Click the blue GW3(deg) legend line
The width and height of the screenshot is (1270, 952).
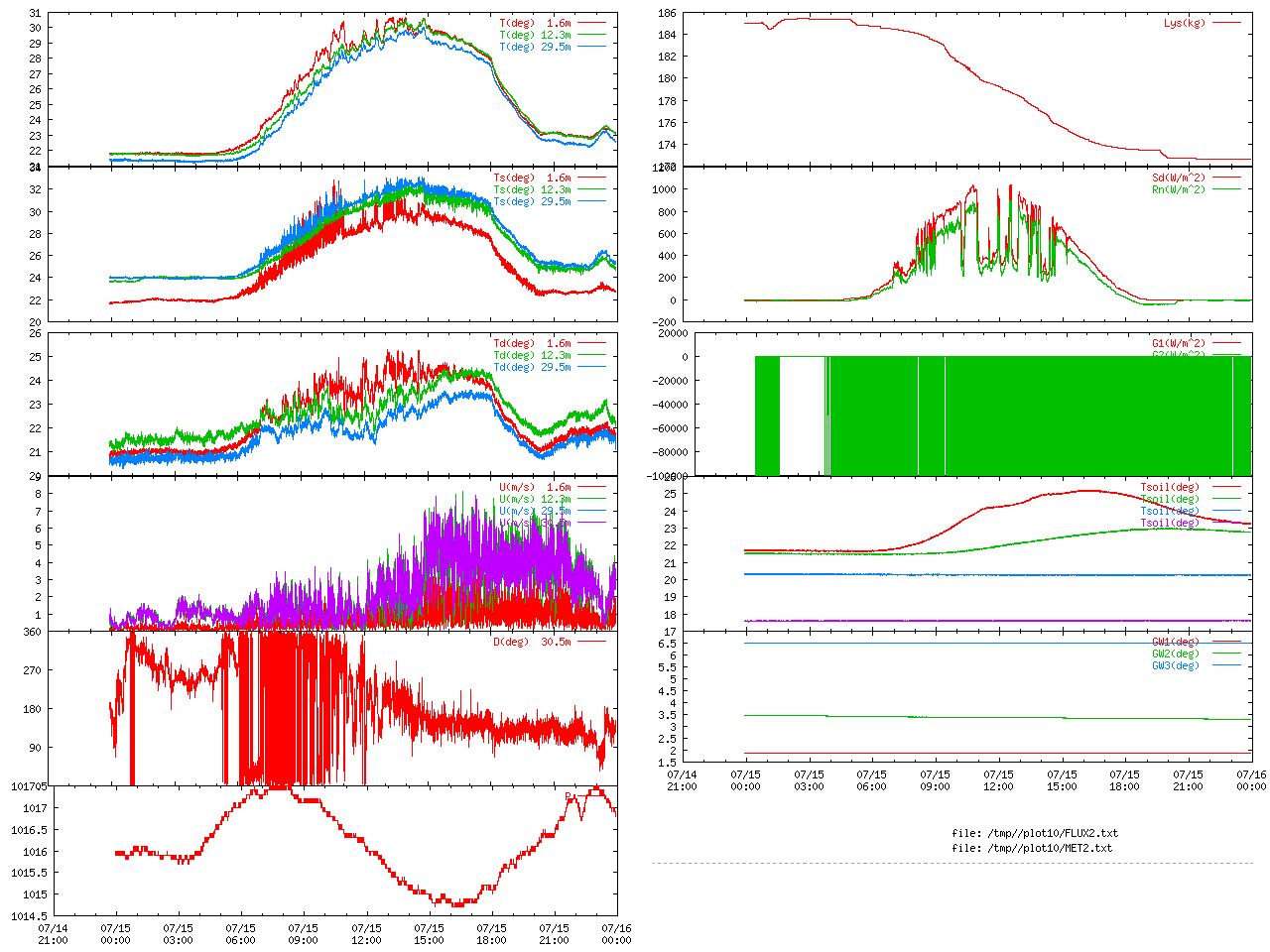tap(1226, 665)
